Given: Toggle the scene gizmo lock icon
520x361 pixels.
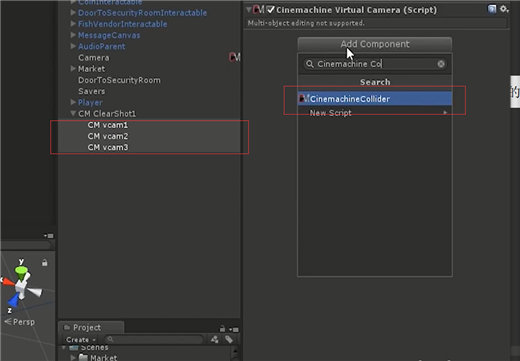Looking at the screenshot, I should 44,263.
